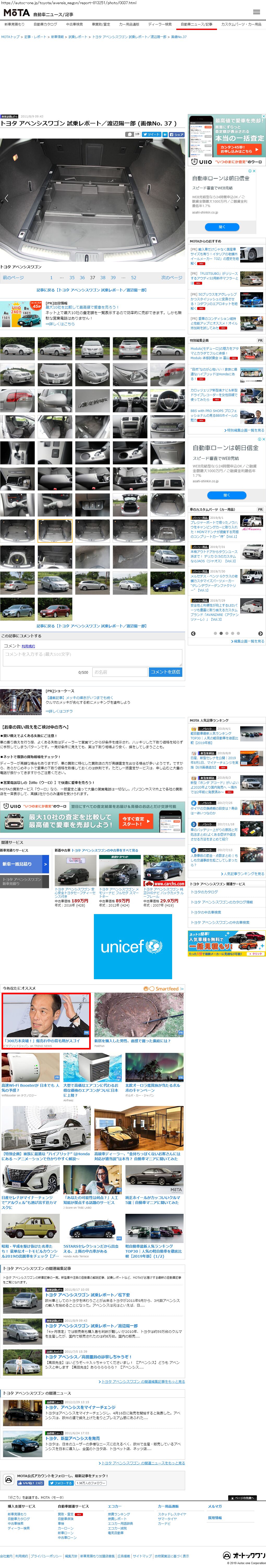266x1568 pixels.
Task: Click into the comment text field
Action: (92, 657)
